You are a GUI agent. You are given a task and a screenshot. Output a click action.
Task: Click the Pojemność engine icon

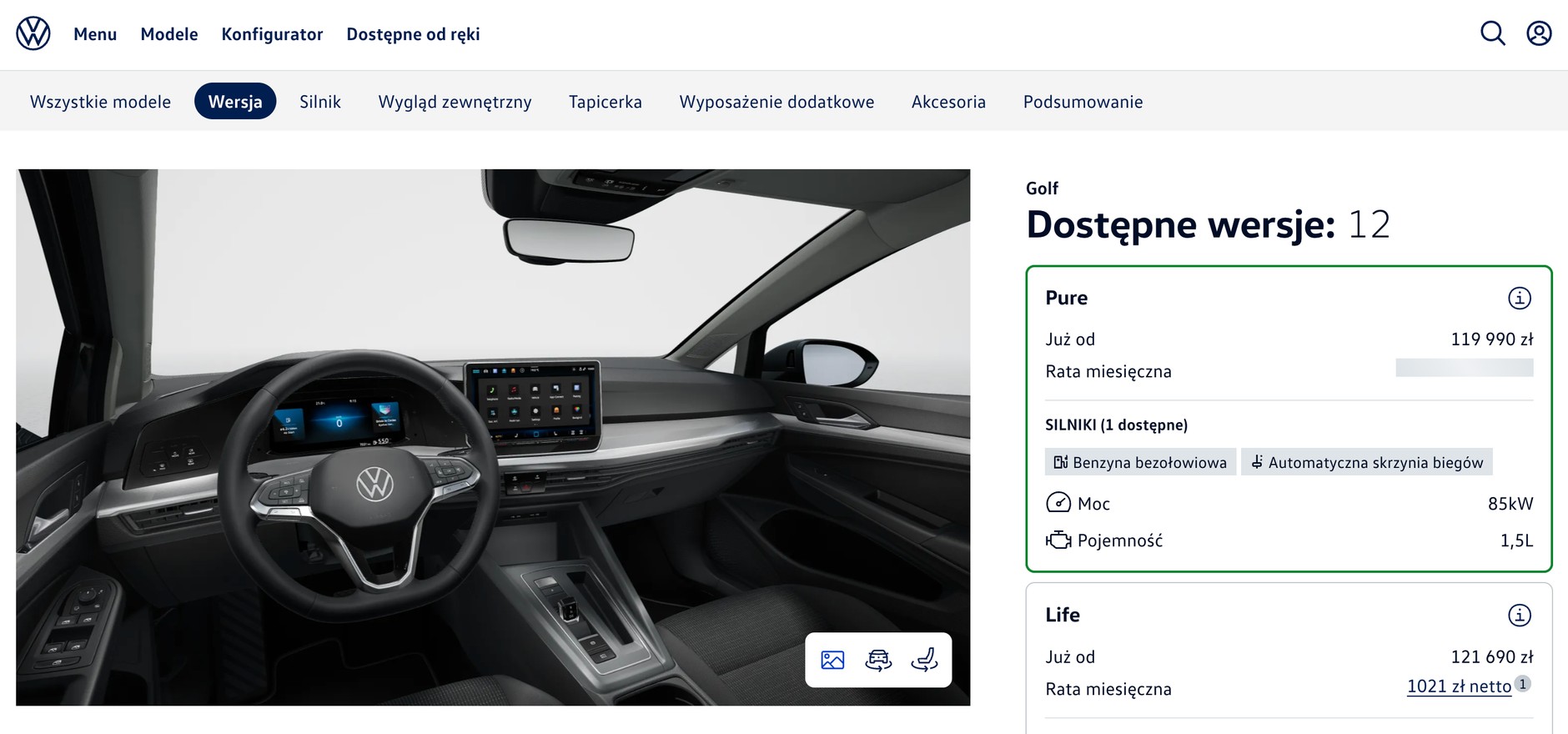coord(1058,540)
